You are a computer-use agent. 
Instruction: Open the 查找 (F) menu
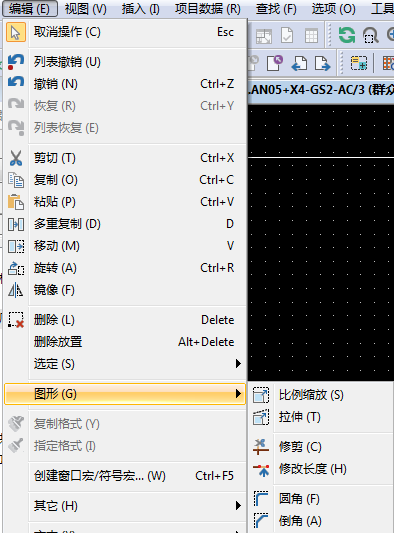coord(276,8)
